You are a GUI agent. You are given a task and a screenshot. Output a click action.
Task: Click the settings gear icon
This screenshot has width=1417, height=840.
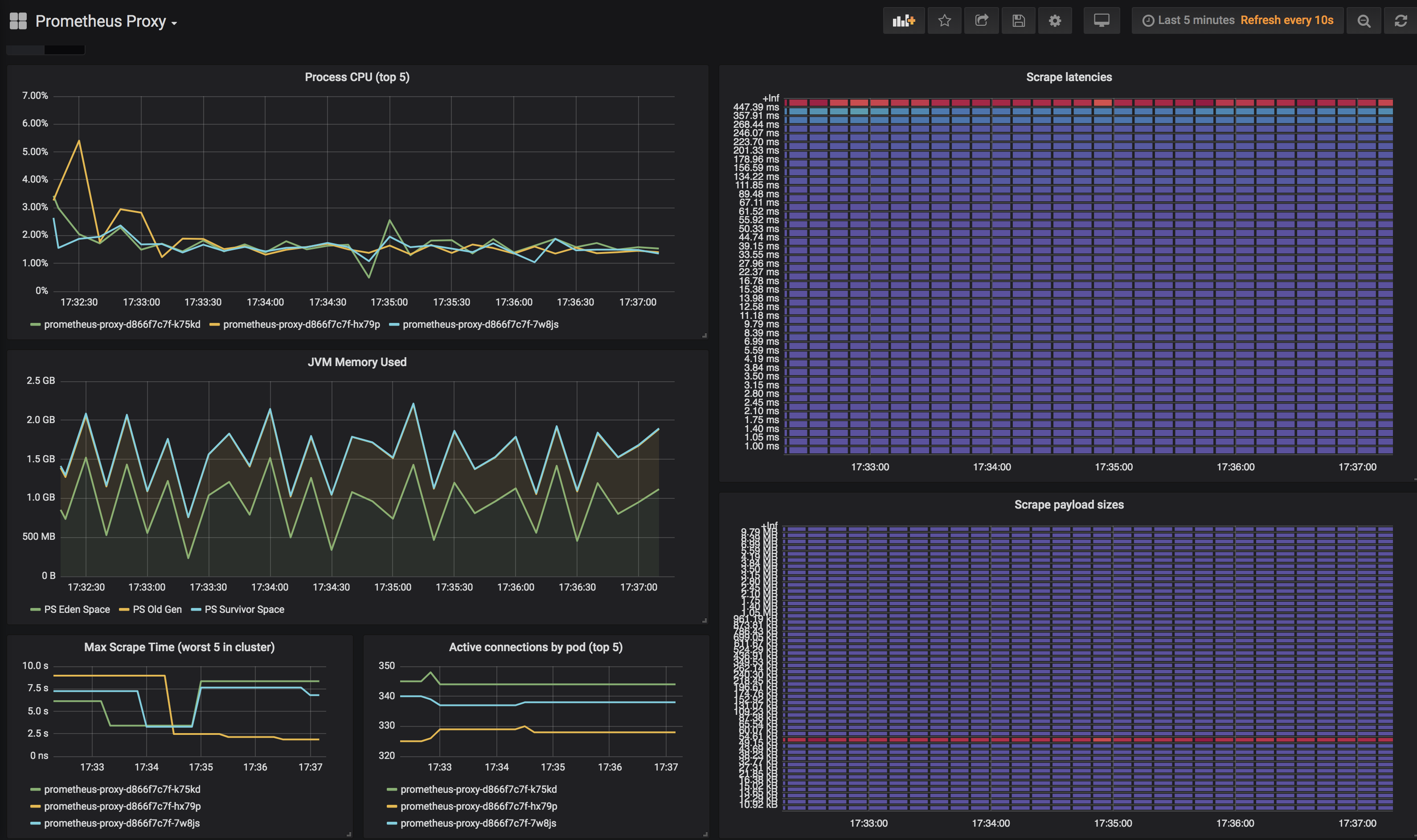click(1054, 19)
